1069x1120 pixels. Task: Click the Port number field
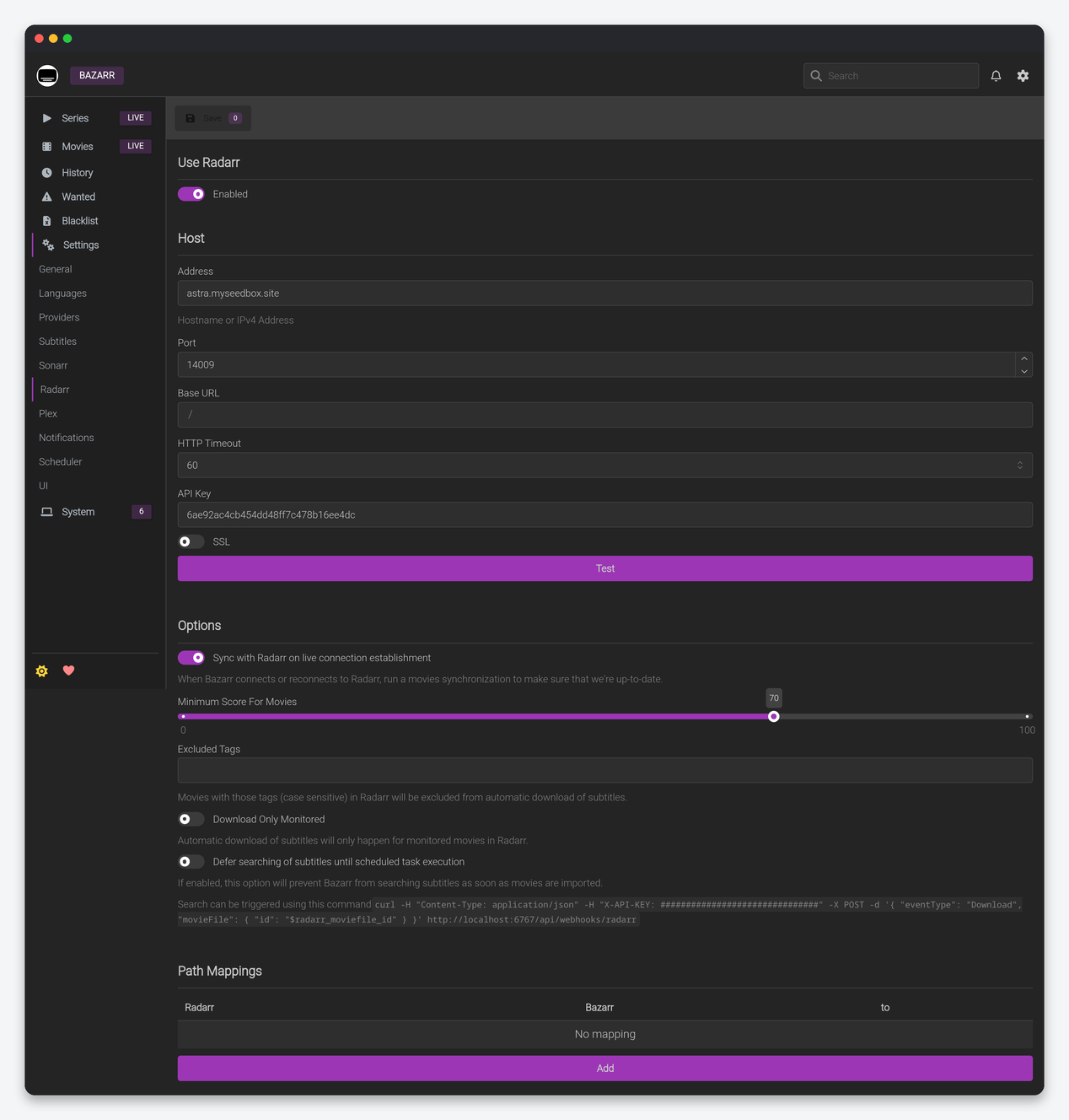[x=597, y=365]
